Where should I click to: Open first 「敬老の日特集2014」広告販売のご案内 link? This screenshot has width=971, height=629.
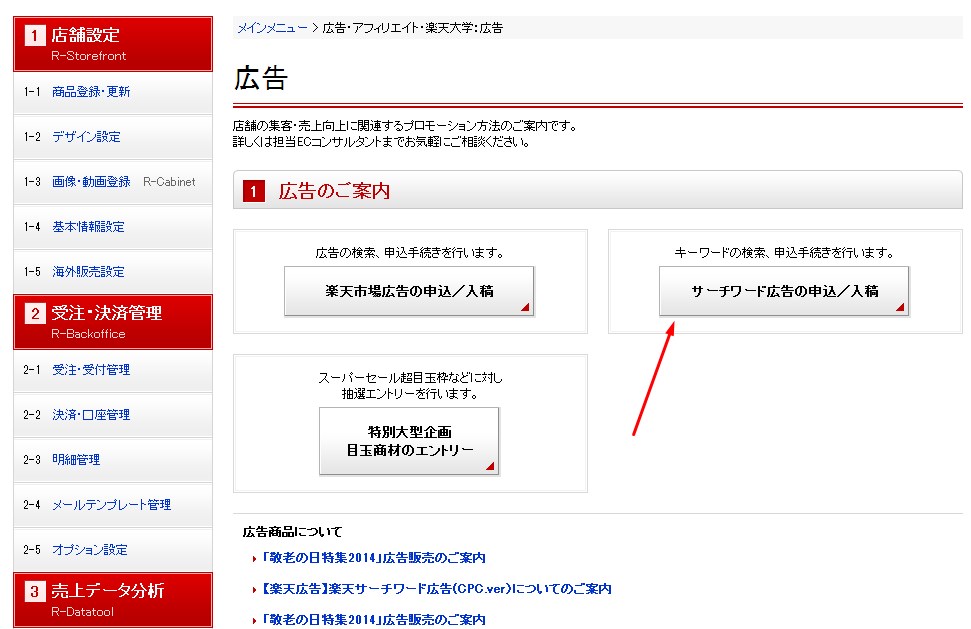373,558
